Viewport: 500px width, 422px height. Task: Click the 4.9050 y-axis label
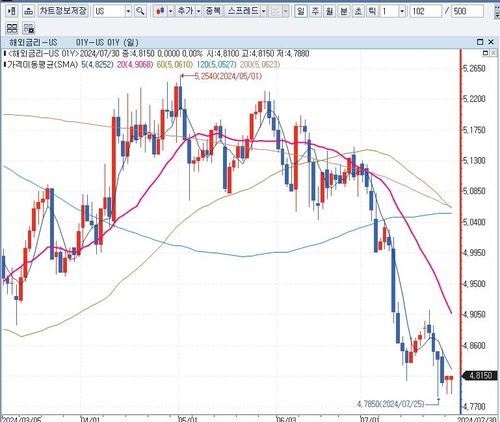474,314
